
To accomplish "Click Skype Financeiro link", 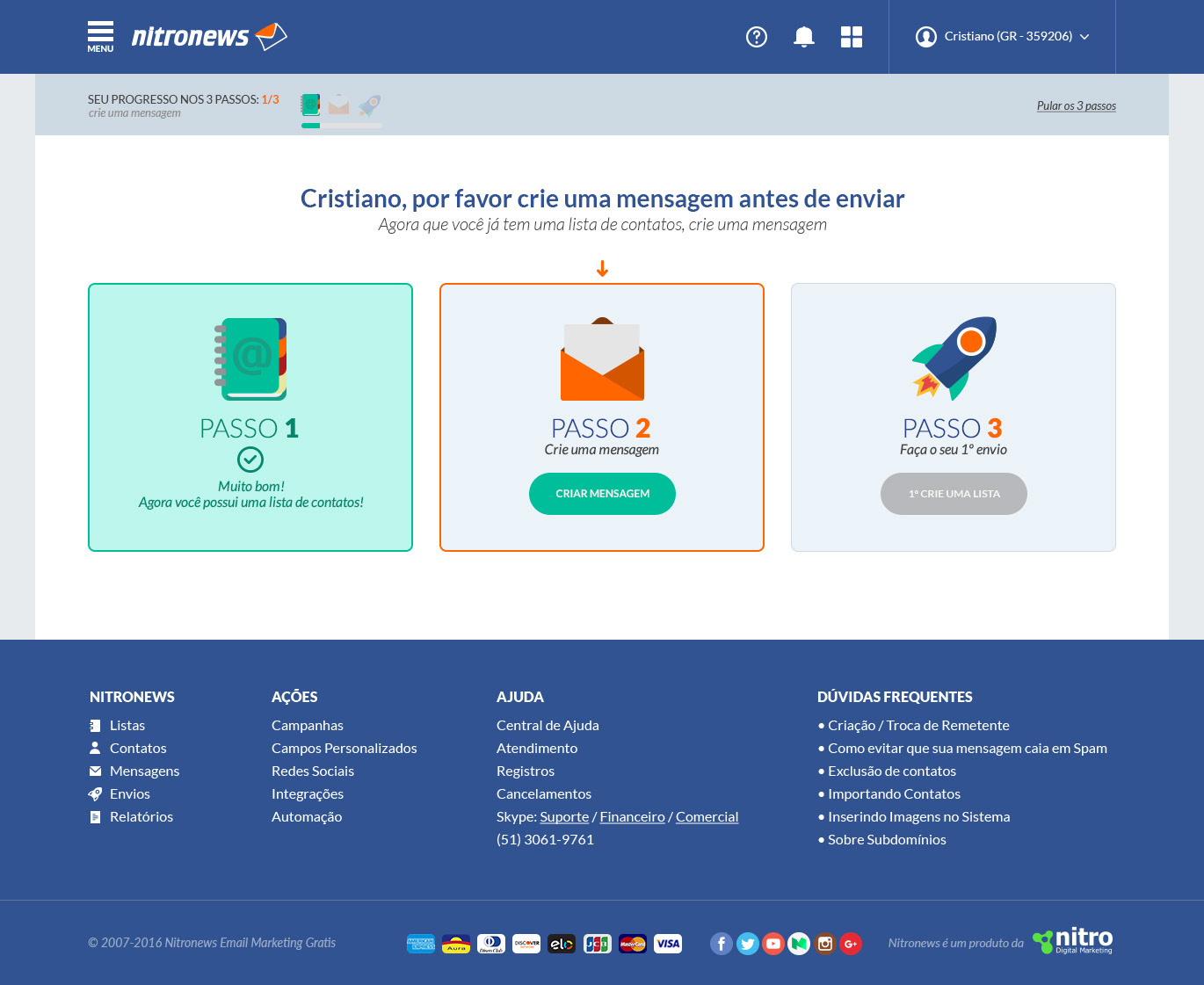I will pos(633,817).
